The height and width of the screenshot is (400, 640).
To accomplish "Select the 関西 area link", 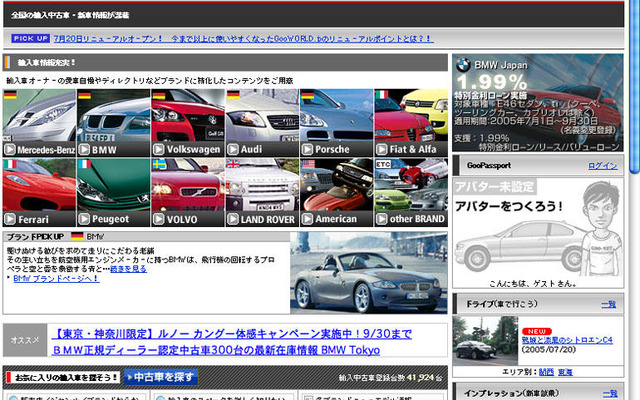I will click(546, 372).
